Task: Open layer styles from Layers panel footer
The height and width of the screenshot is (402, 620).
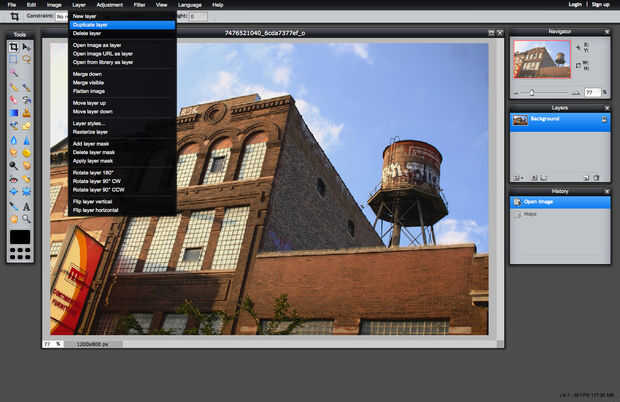Action: (x=544, y=178)
